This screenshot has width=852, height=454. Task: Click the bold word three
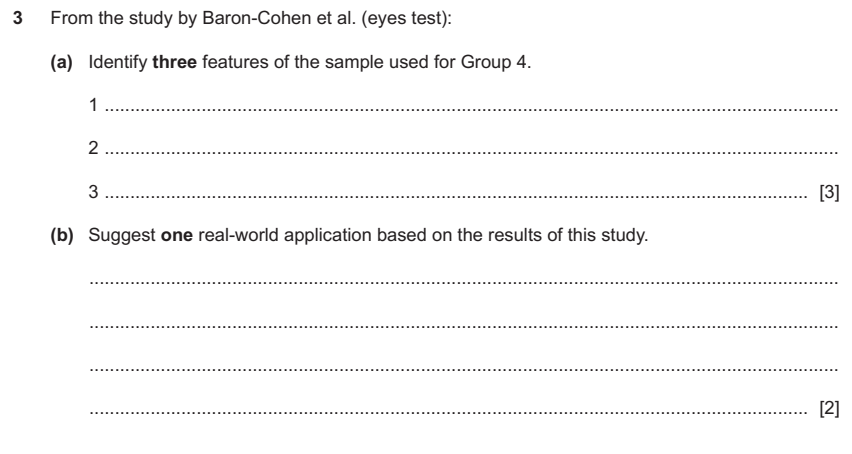coord(174,62)
